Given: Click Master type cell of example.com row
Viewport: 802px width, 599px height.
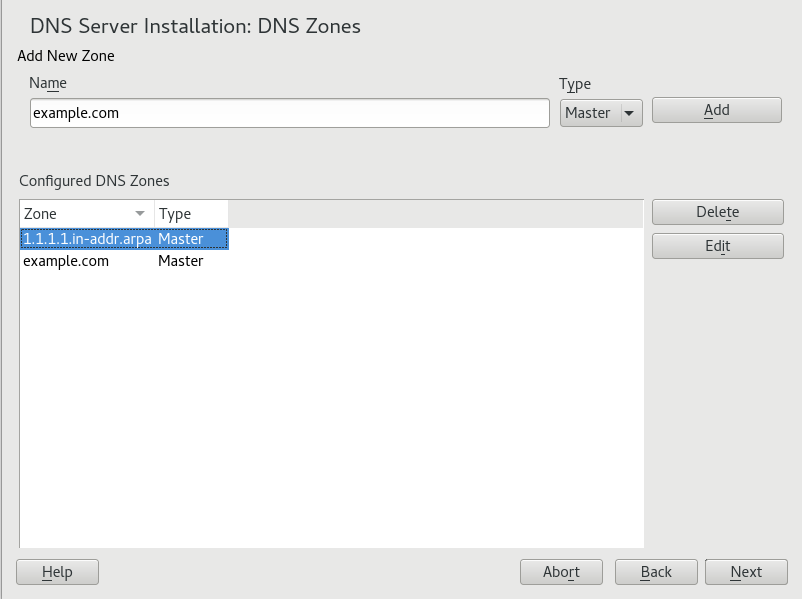Looking at the screenshot, I should (181, 261).
